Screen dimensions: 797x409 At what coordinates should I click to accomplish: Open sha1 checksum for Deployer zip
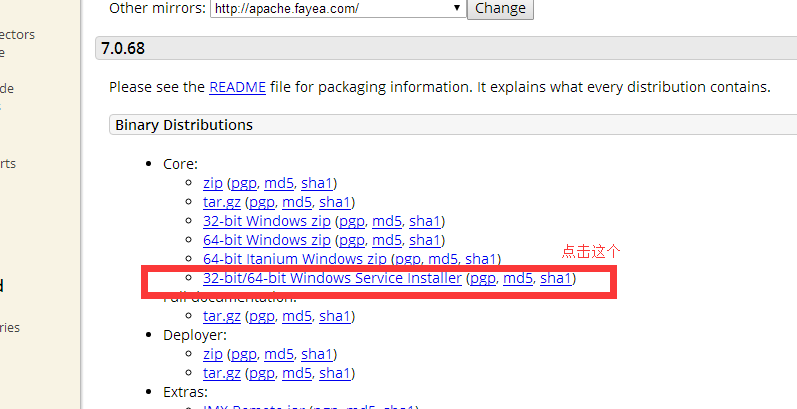tap(317, 354)
